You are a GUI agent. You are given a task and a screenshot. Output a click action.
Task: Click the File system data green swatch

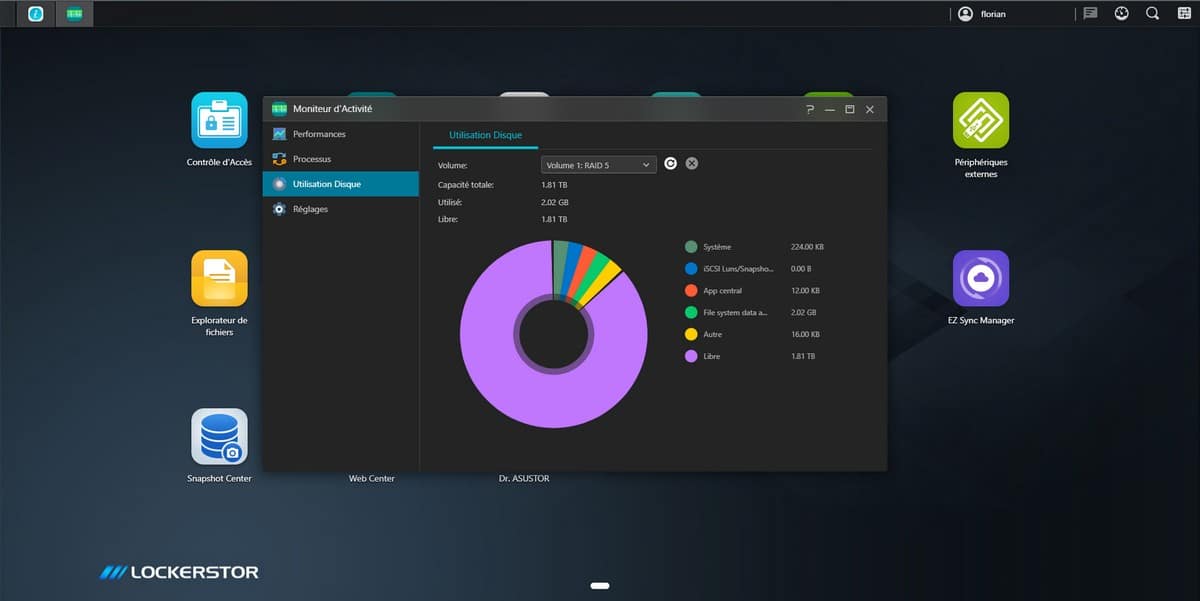click(691, 313)
